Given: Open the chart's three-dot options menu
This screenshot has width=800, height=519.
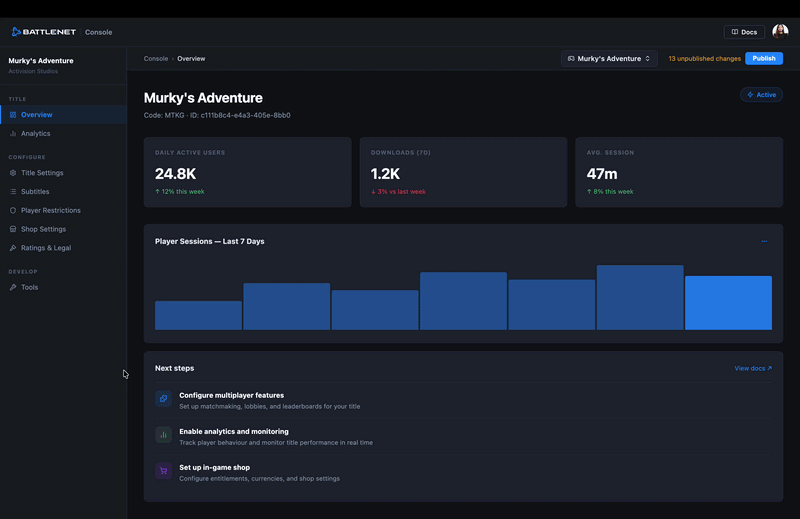Looking at the screenshot, I should pyautogui.click(x=764, y=241).
